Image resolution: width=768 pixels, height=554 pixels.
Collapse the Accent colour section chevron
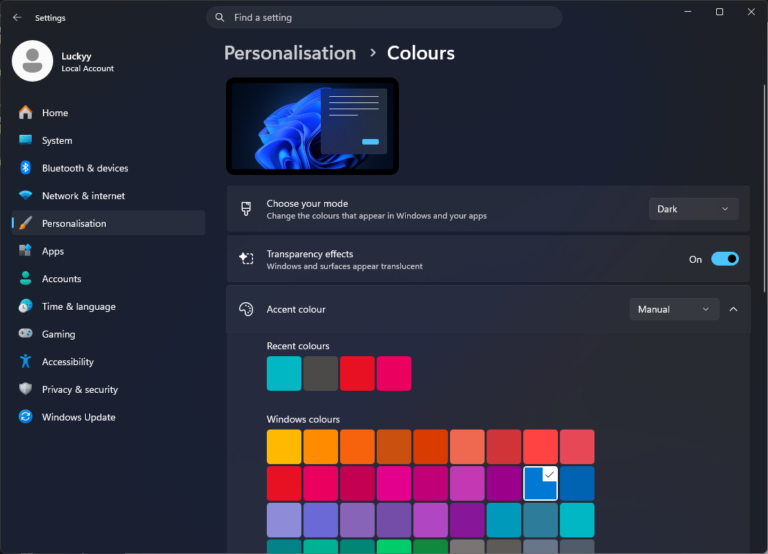point(733,309)
